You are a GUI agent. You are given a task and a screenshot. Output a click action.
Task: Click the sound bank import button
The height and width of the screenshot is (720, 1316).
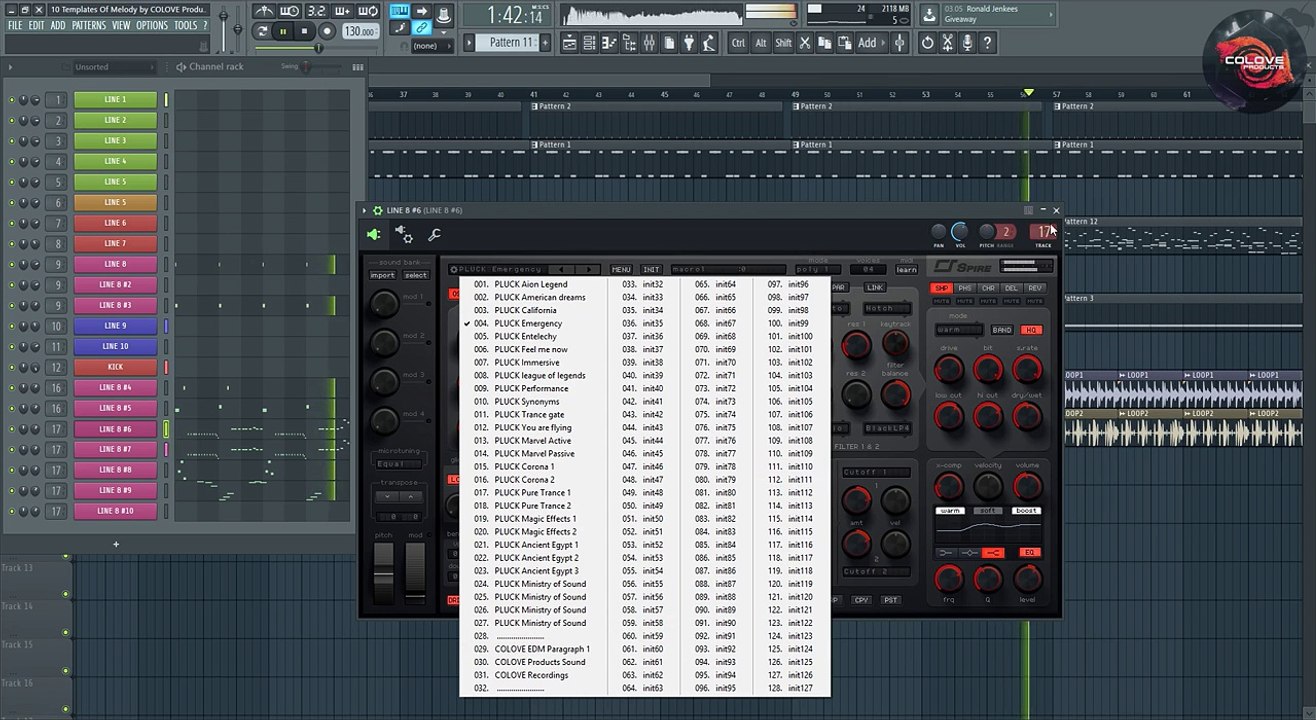point(382,275)
